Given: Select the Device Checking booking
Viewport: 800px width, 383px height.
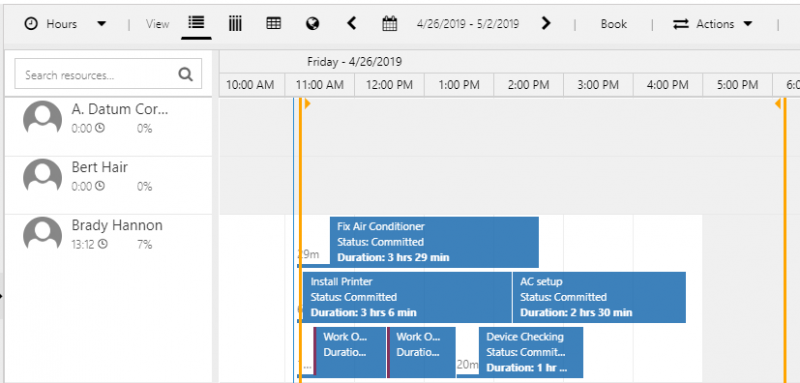Looking at the screenshot, I should 531,352.
